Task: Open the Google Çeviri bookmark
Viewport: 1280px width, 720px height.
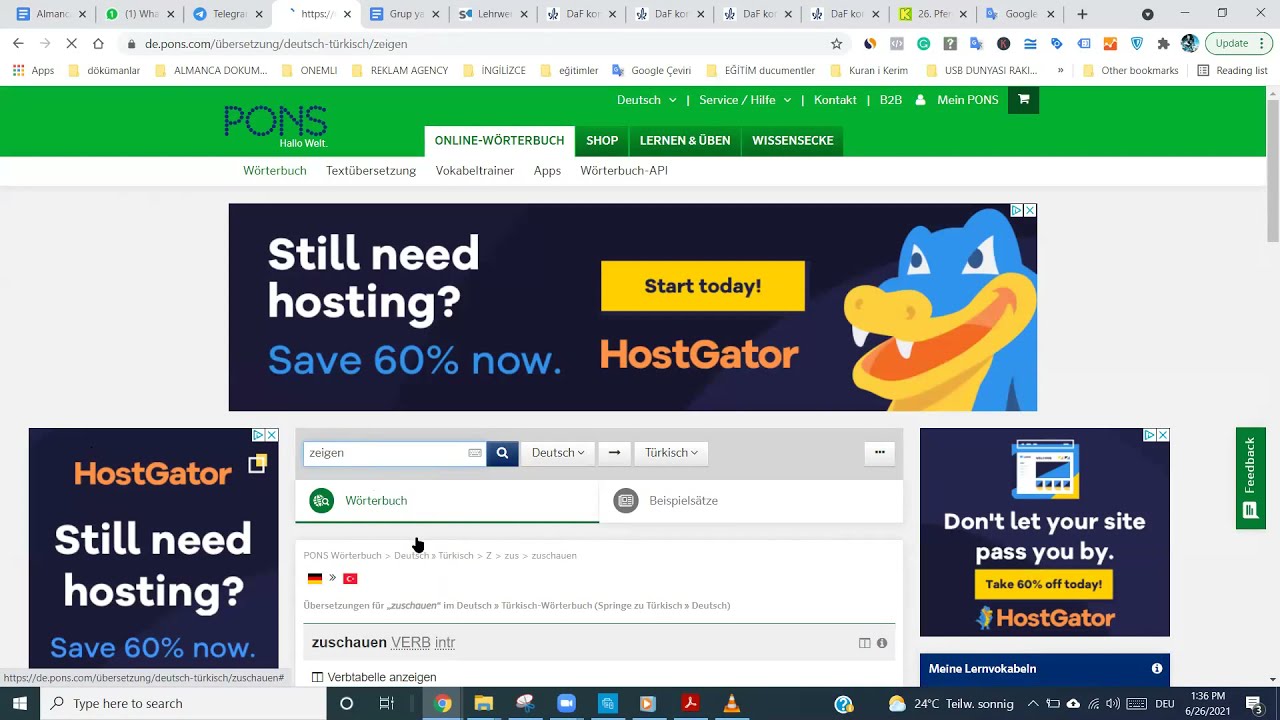Action: 652,71
